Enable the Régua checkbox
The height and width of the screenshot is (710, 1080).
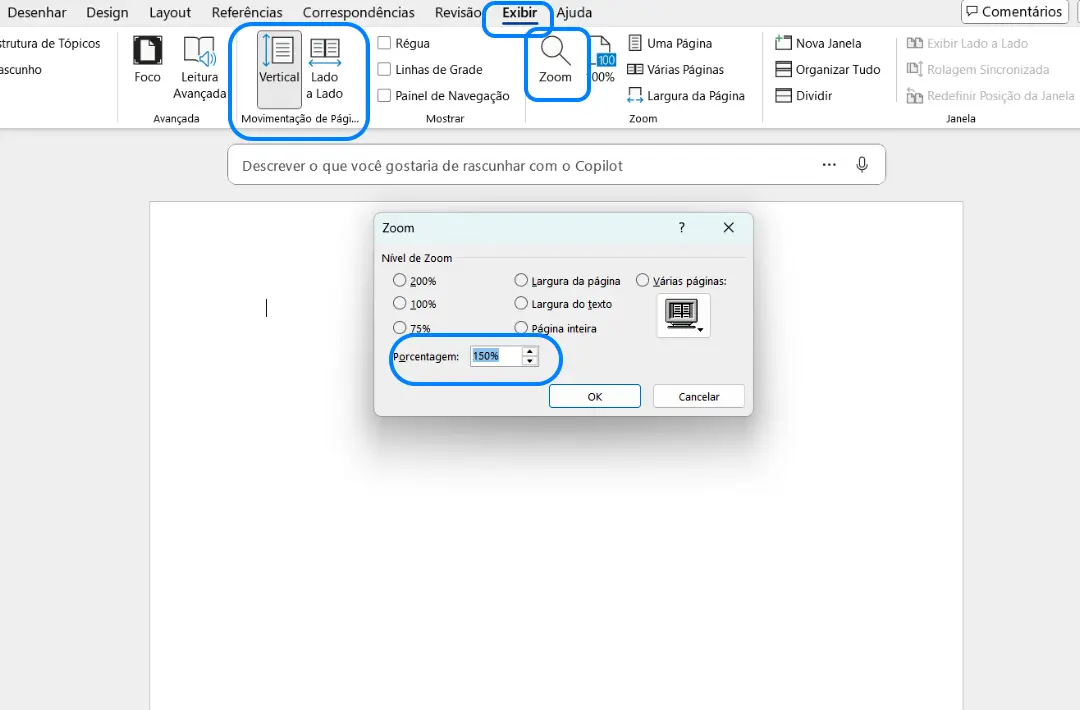(x=384, y=42)
